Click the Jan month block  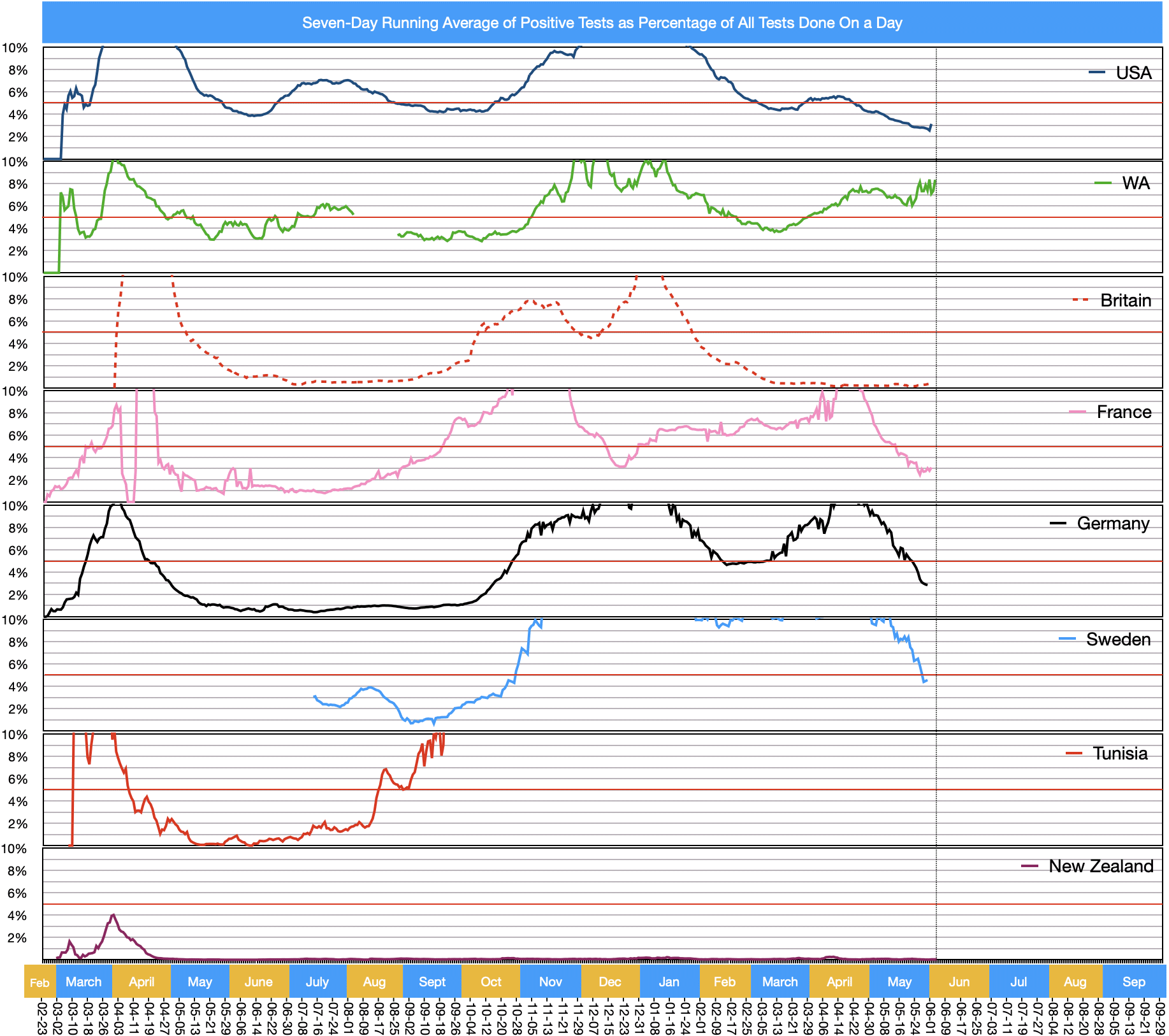click(x=669, y=982)
